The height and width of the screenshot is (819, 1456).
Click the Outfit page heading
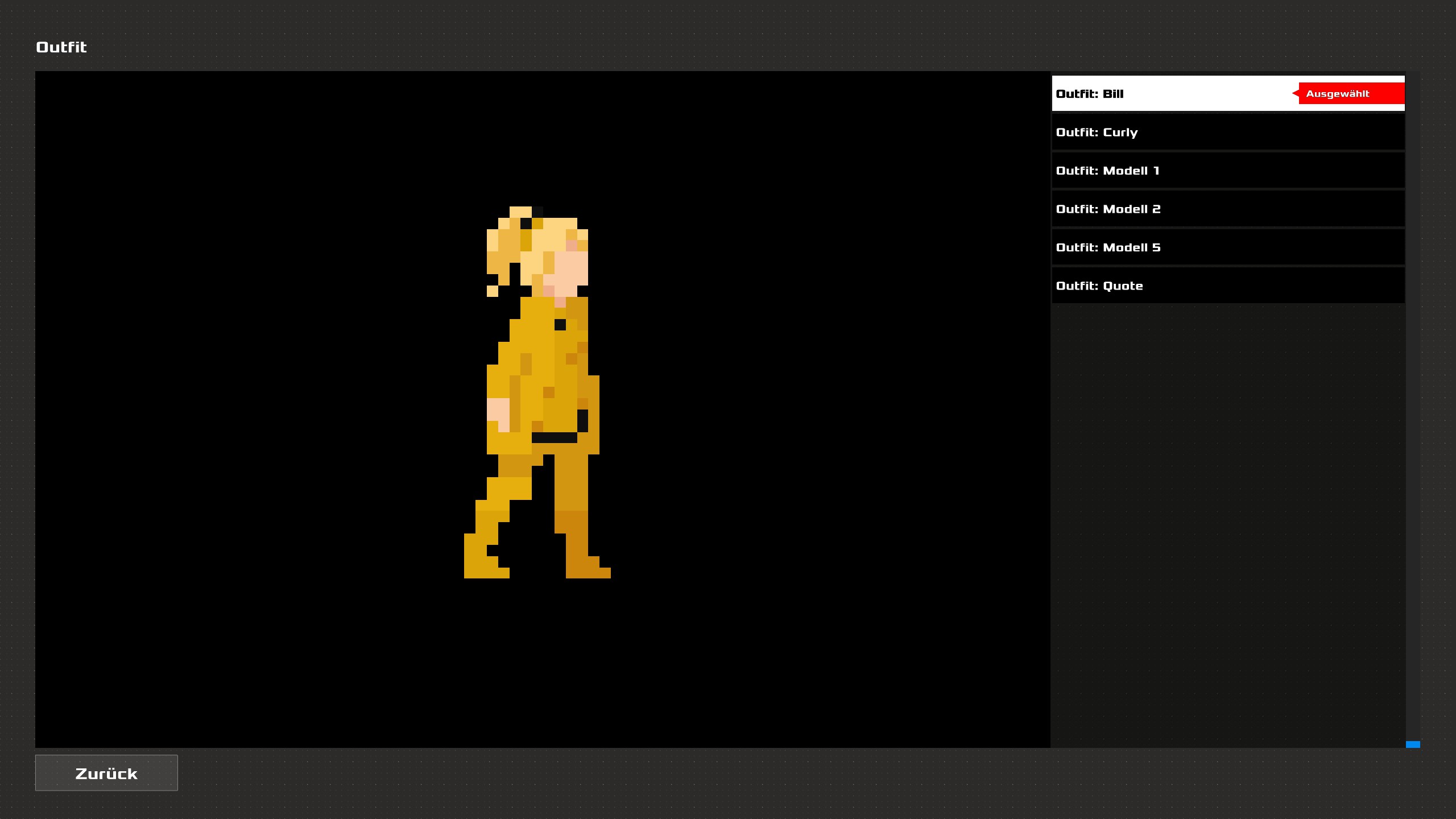tap(61, 47)
